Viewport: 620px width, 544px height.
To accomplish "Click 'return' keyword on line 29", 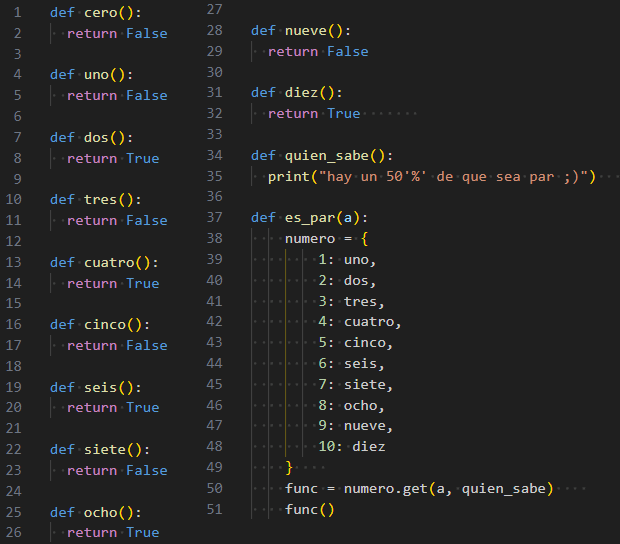I will pyautogui.click(x=293, y=52).
